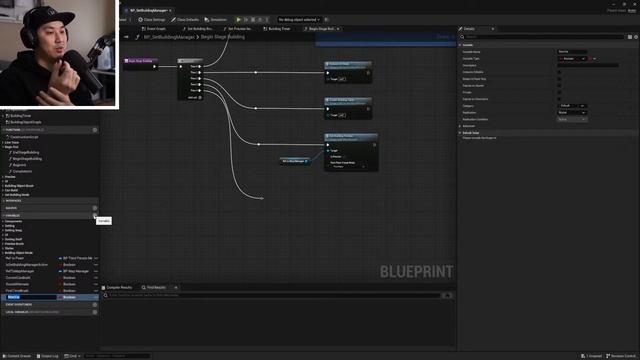Toggle eye icon on Ref to Pawn row

(x=96, y=258)
